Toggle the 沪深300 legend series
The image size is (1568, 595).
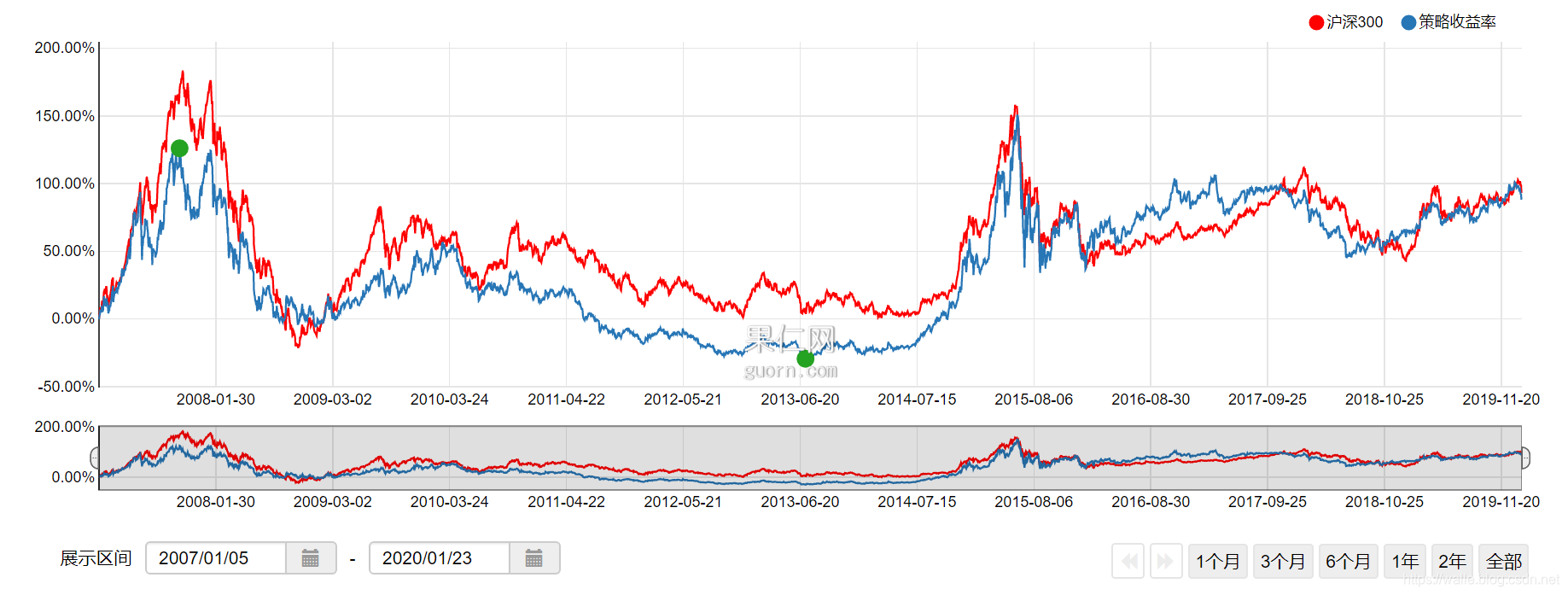pos(1346,22)
